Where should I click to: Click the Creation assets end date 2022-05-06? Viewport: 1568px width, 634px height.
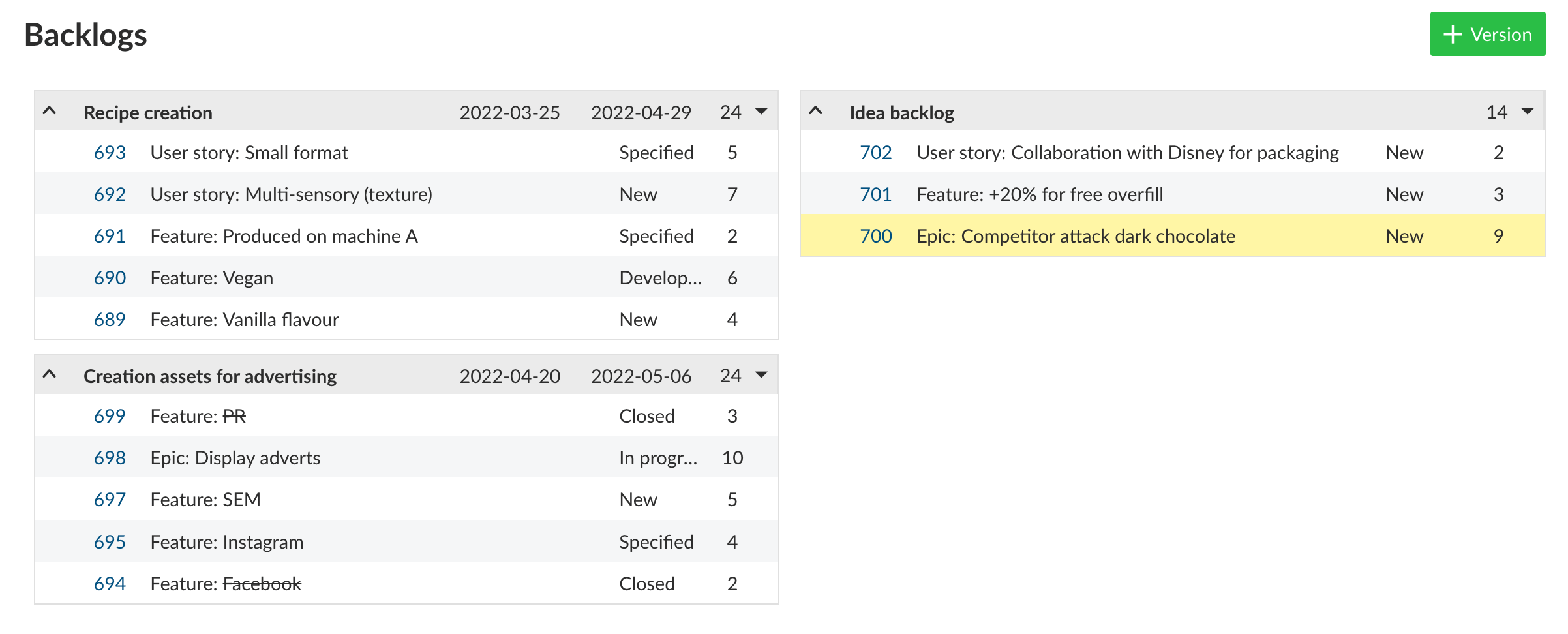[641, 375]
